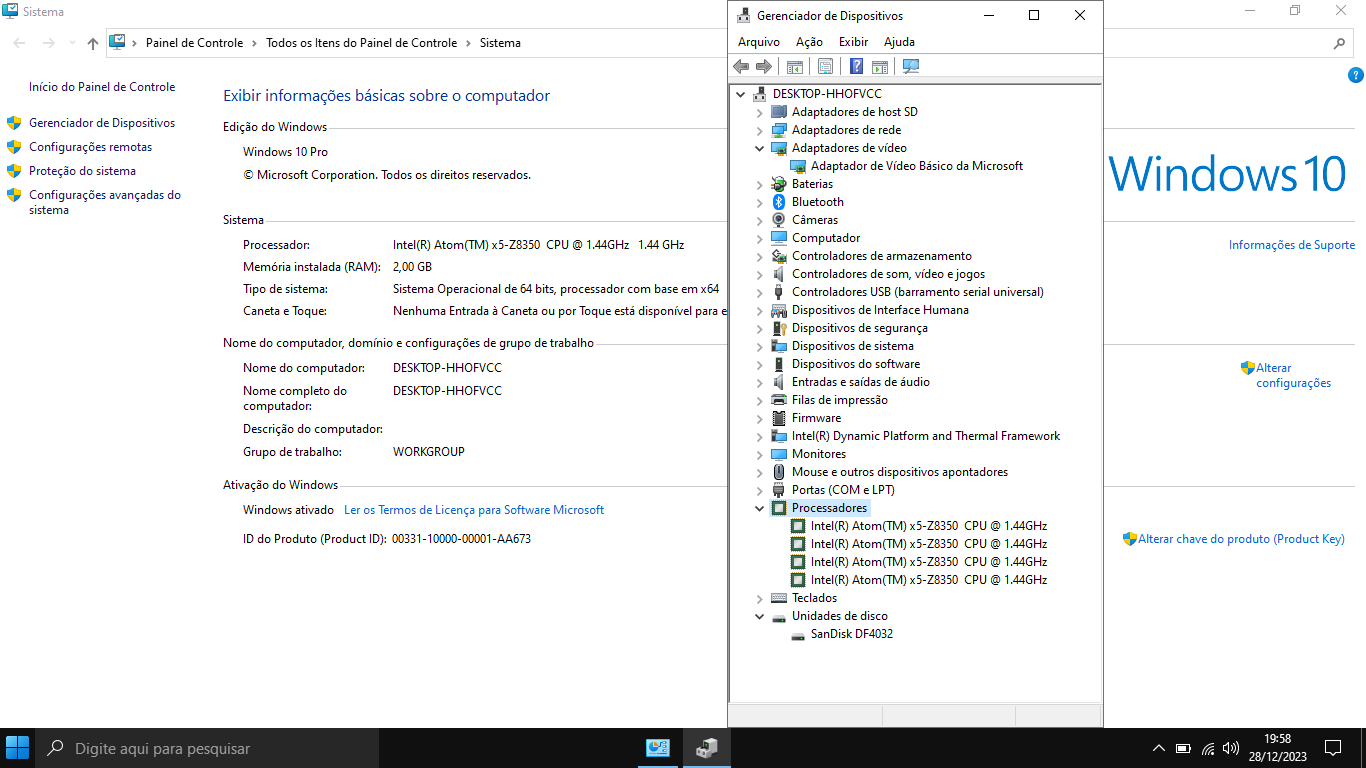Select the Câmeras category icon
This screenshot has width=1366, height=768.
tap(779, 220)
